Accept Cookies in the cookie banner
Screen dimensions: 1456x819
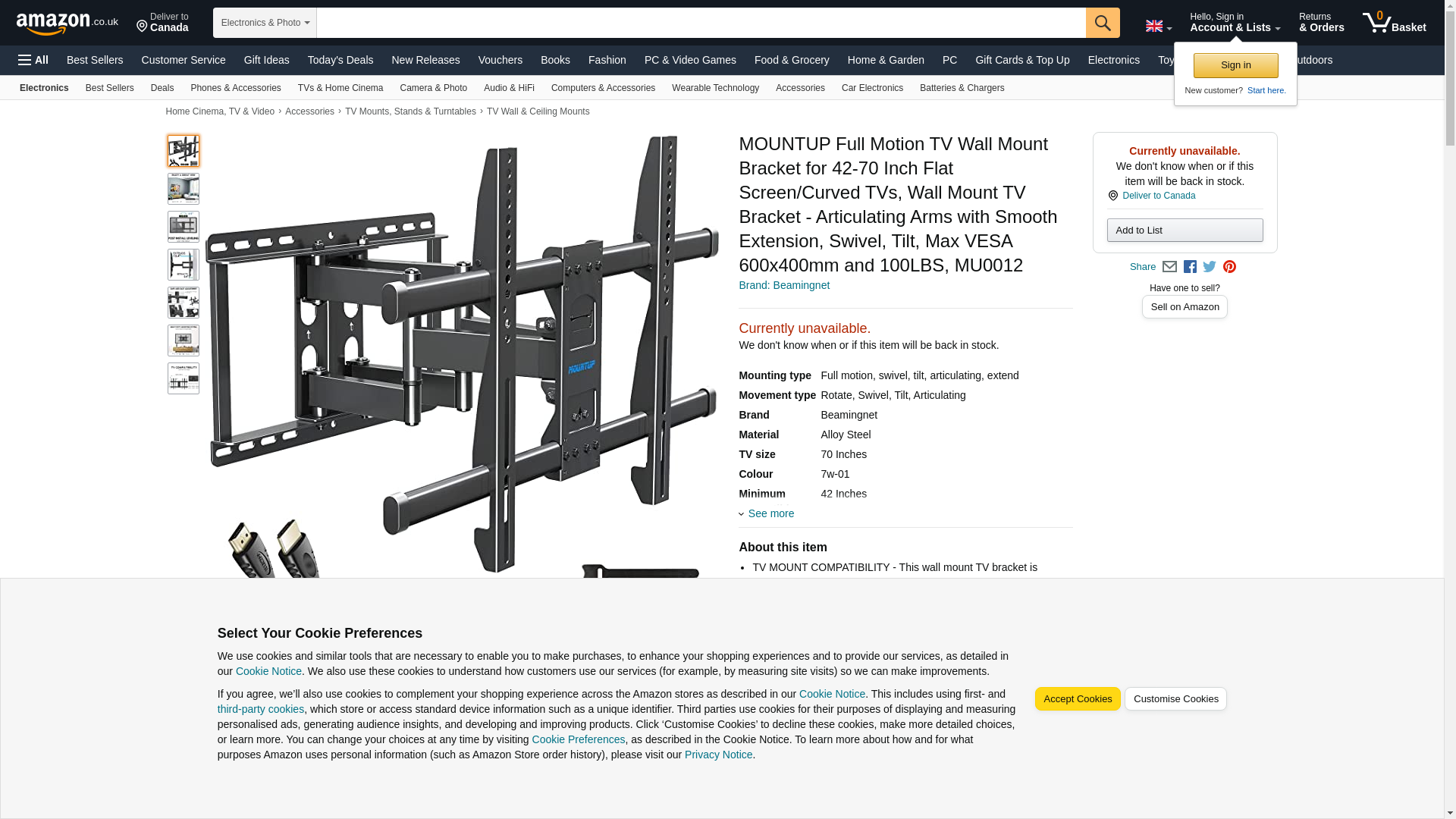pos(1077,699)
